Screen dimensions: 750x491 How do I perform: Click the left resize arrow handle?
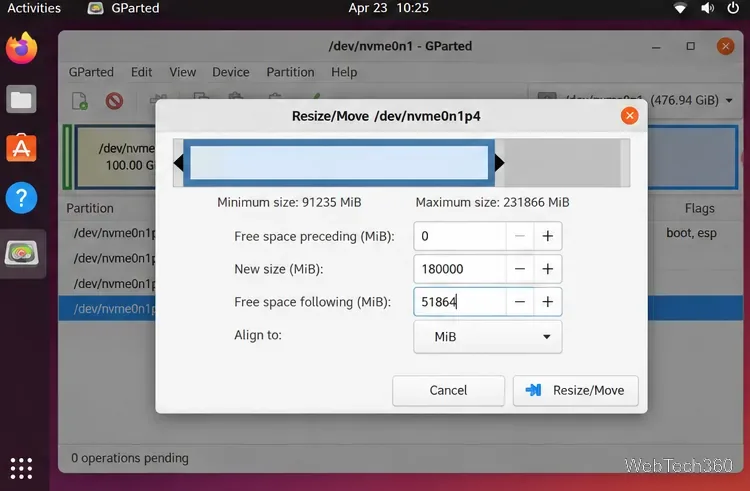(x=178, y=163)
